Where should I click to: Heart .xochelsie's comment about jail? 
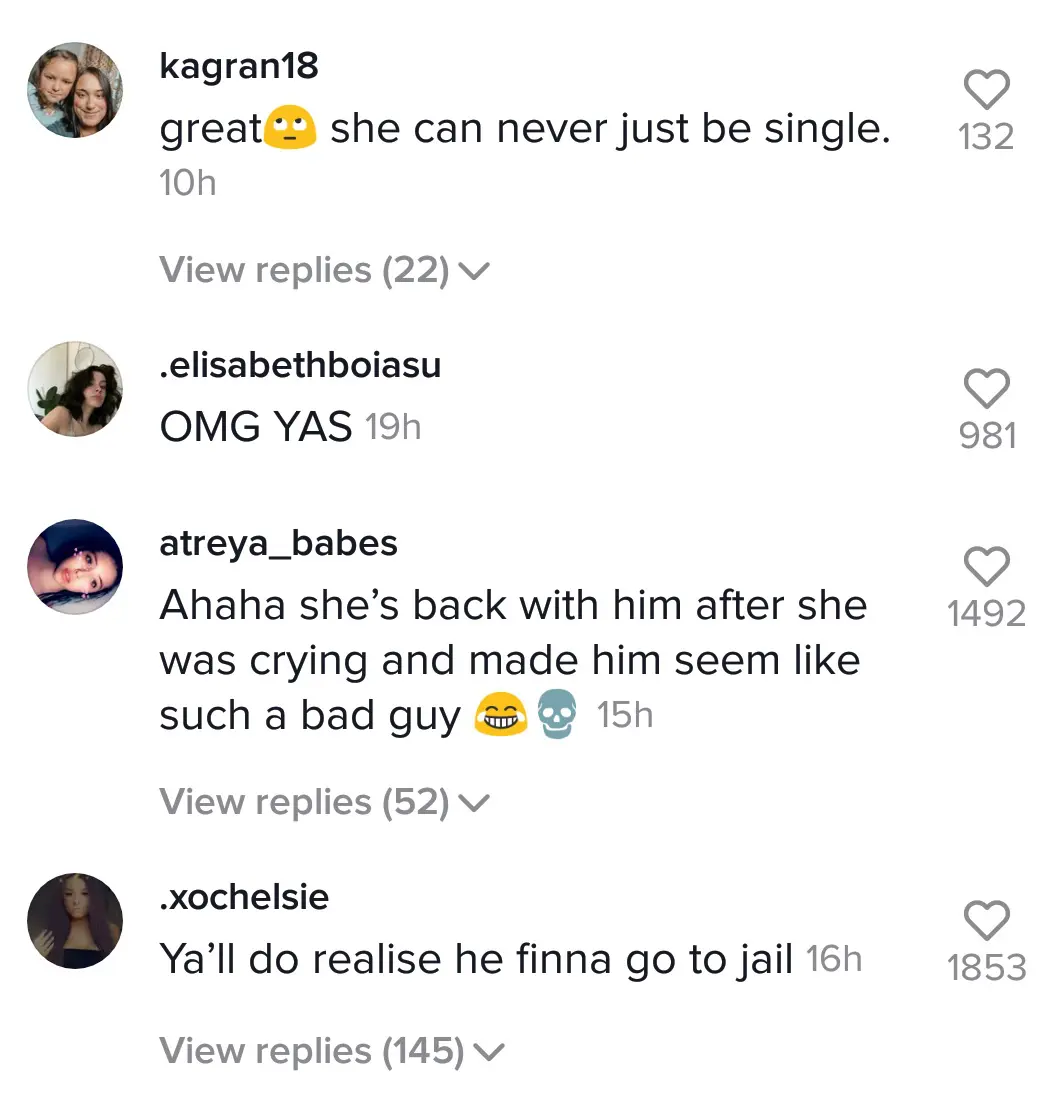pyautogui.click(x=986, y=920)
